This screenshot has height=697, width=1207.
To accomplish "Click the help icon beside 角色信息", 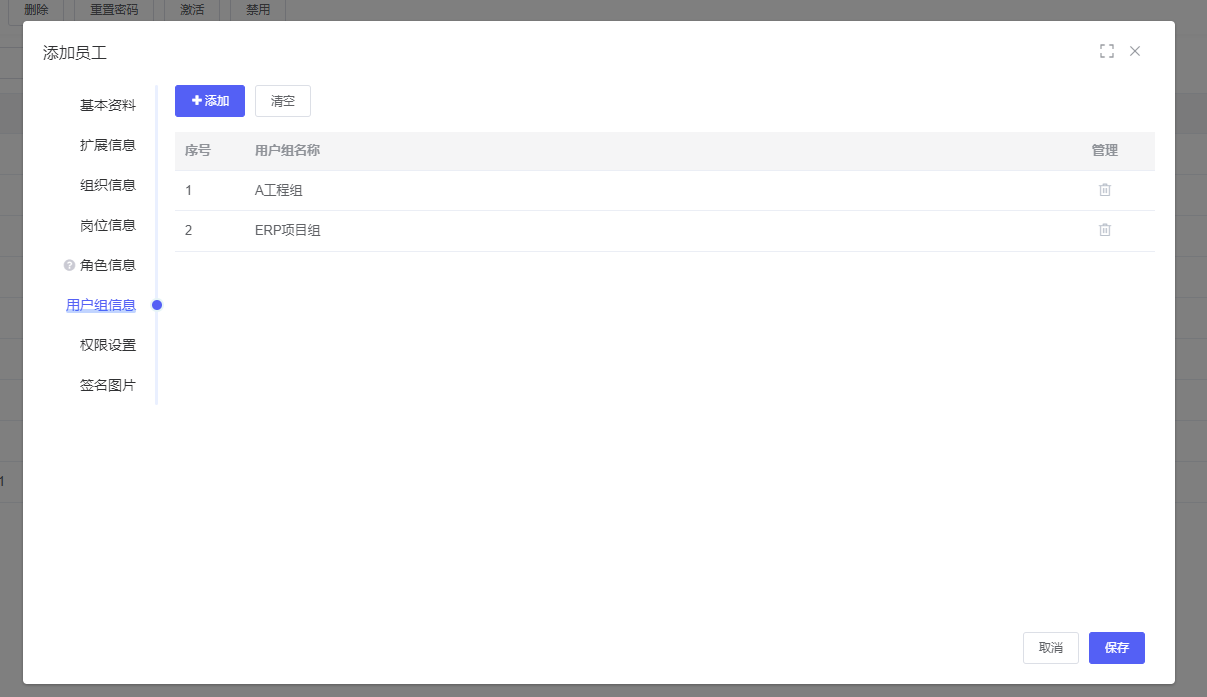I will point(69,265).
